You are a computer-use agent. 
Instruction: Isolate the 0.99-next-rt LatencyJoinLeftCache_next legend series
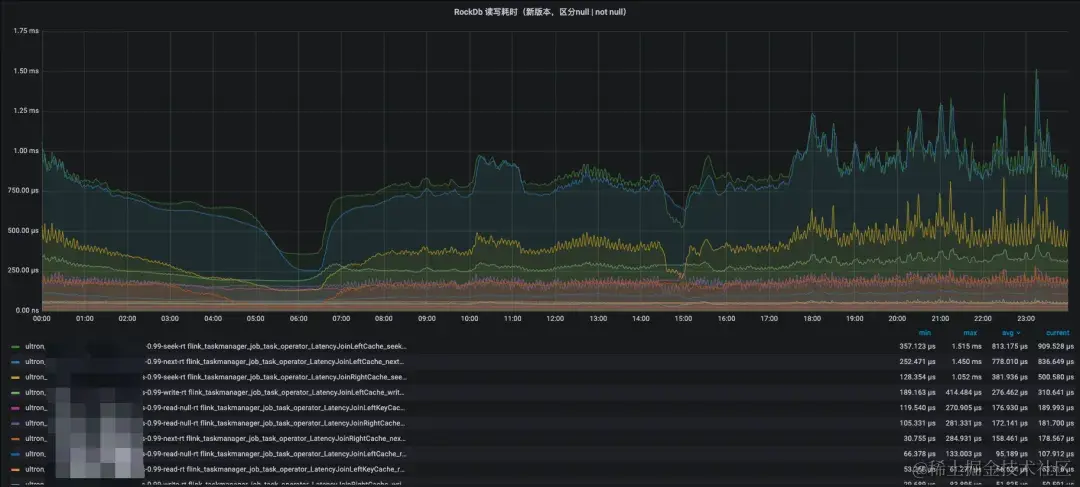tap(216, 361)
